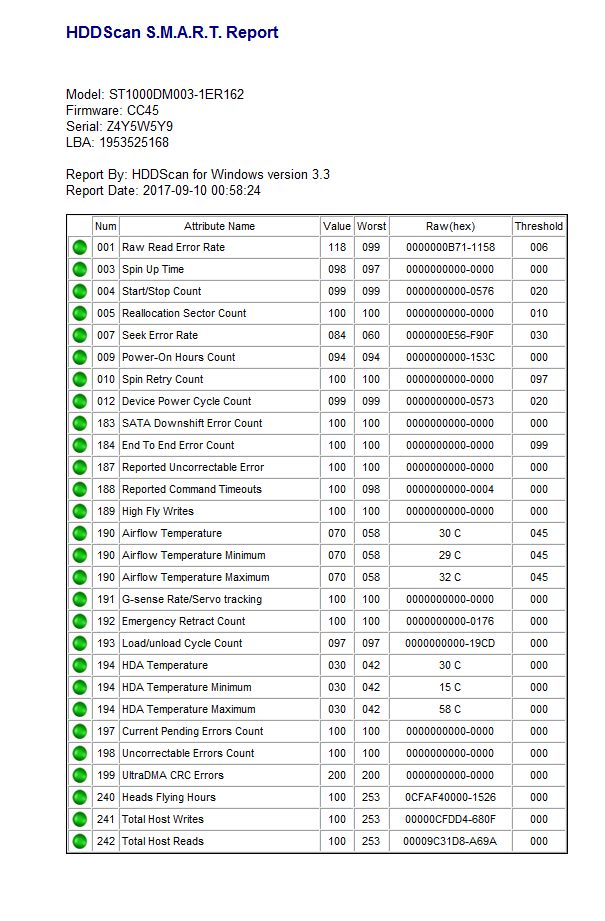
Task: Click the HDA Temperature Minimum value 15 C
Action: pos(450,687)
